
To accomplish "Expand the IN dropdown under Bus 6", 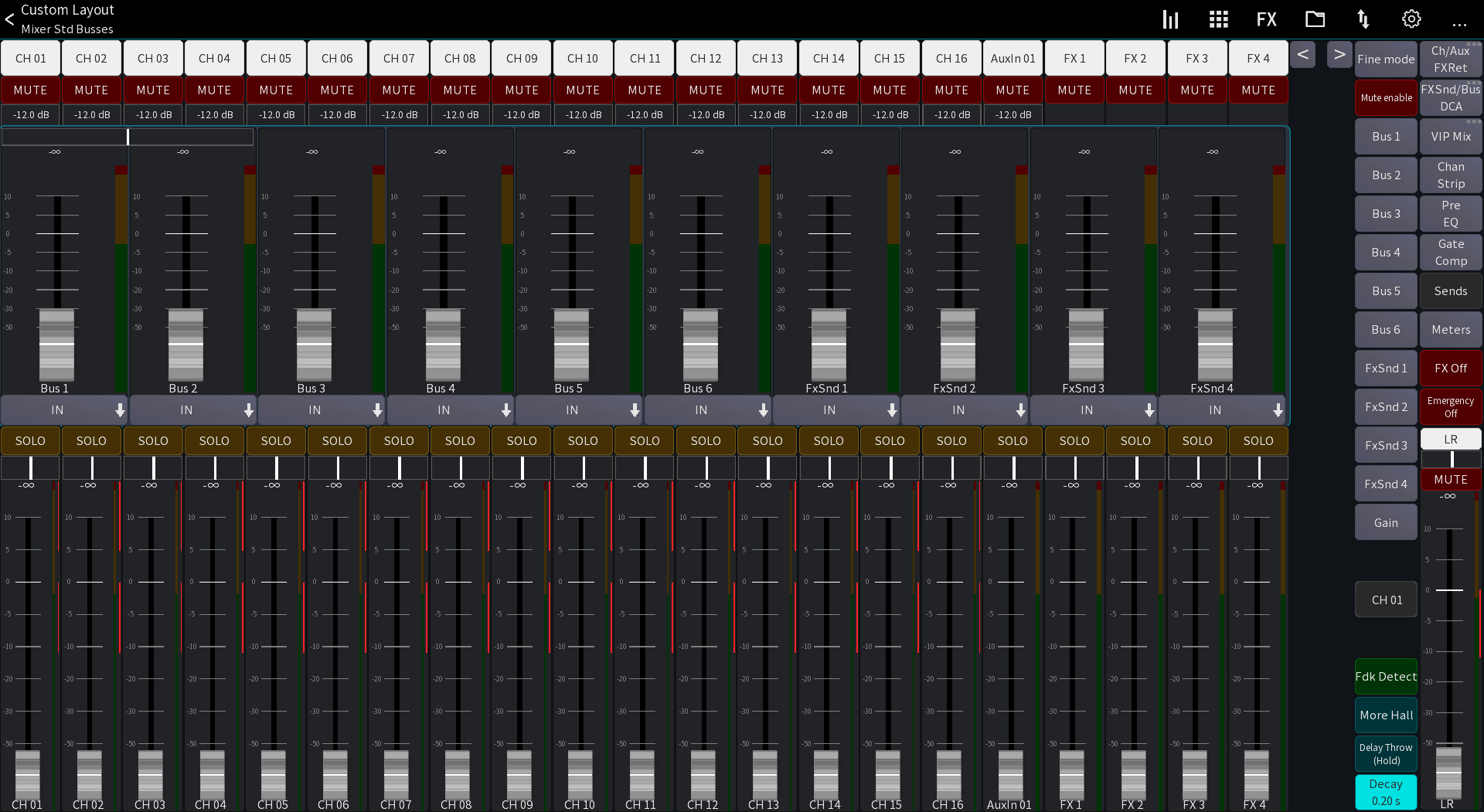I will click(x=707, y=410).
